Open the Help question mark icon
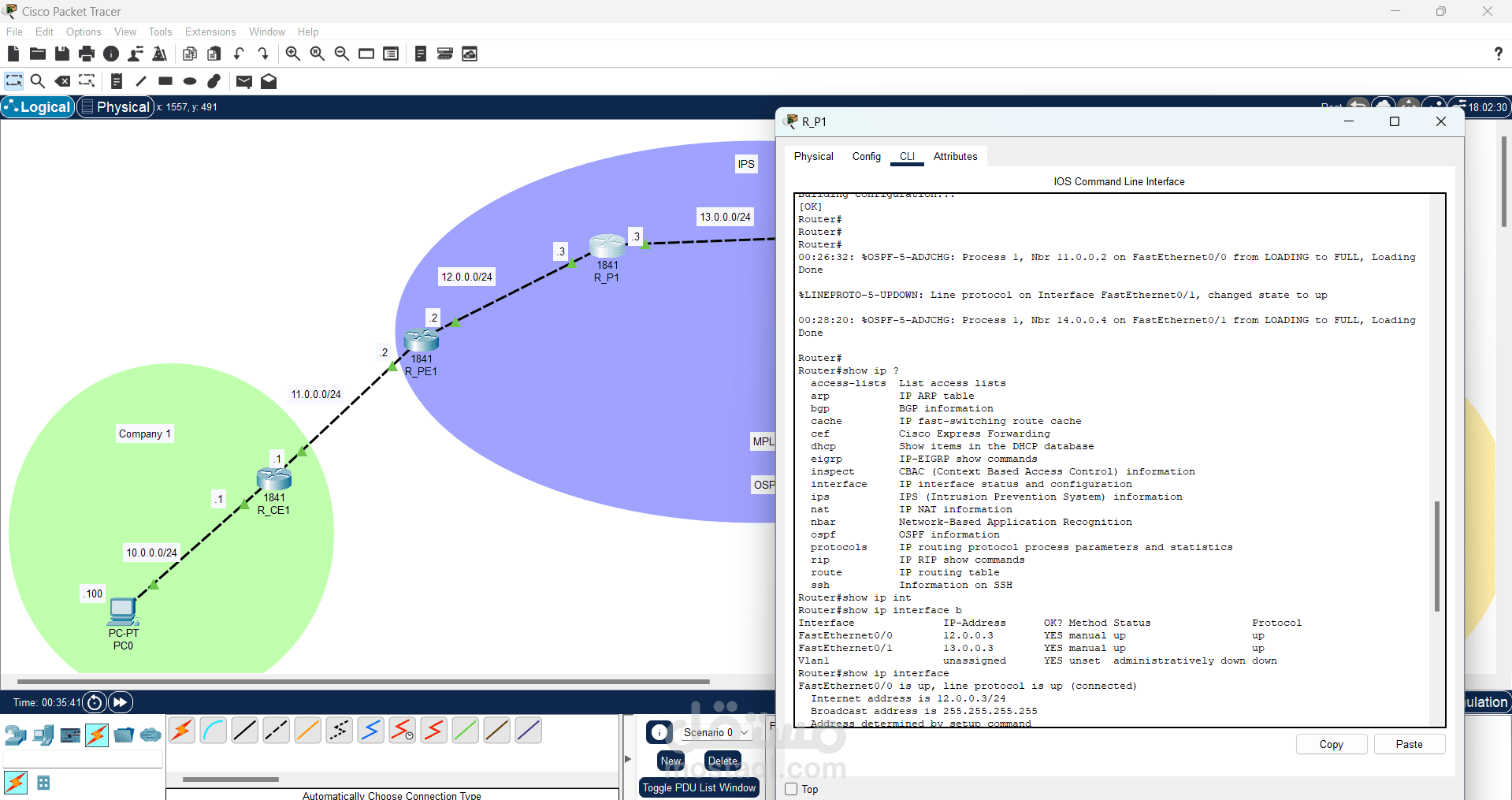Viewport: 1512px width, 800px height. 1498,54
